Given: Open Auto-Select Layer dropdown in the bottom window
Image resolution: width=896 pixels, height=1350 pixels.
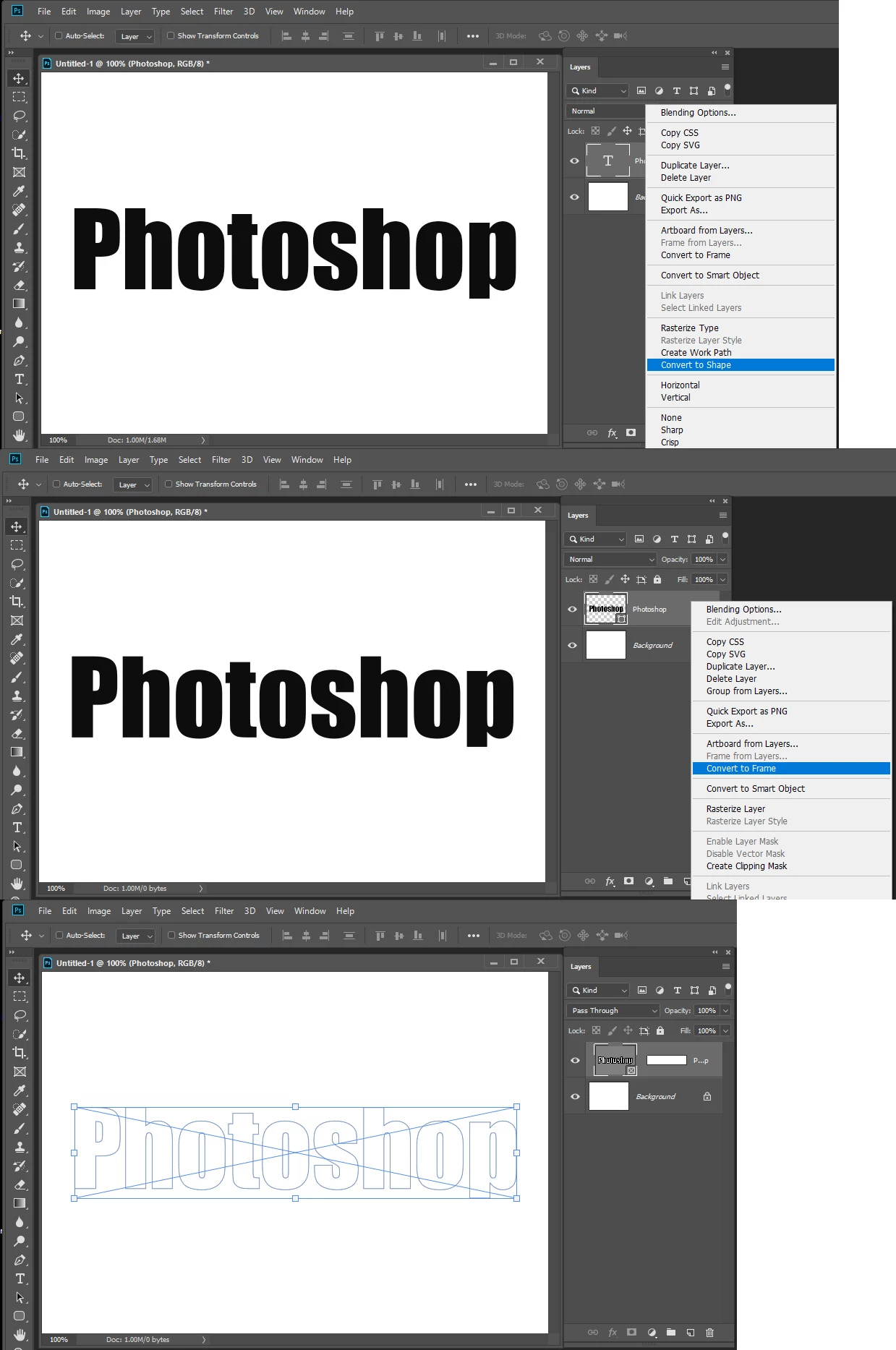Looking at the screenshot, I should click(x=136, y=936).
